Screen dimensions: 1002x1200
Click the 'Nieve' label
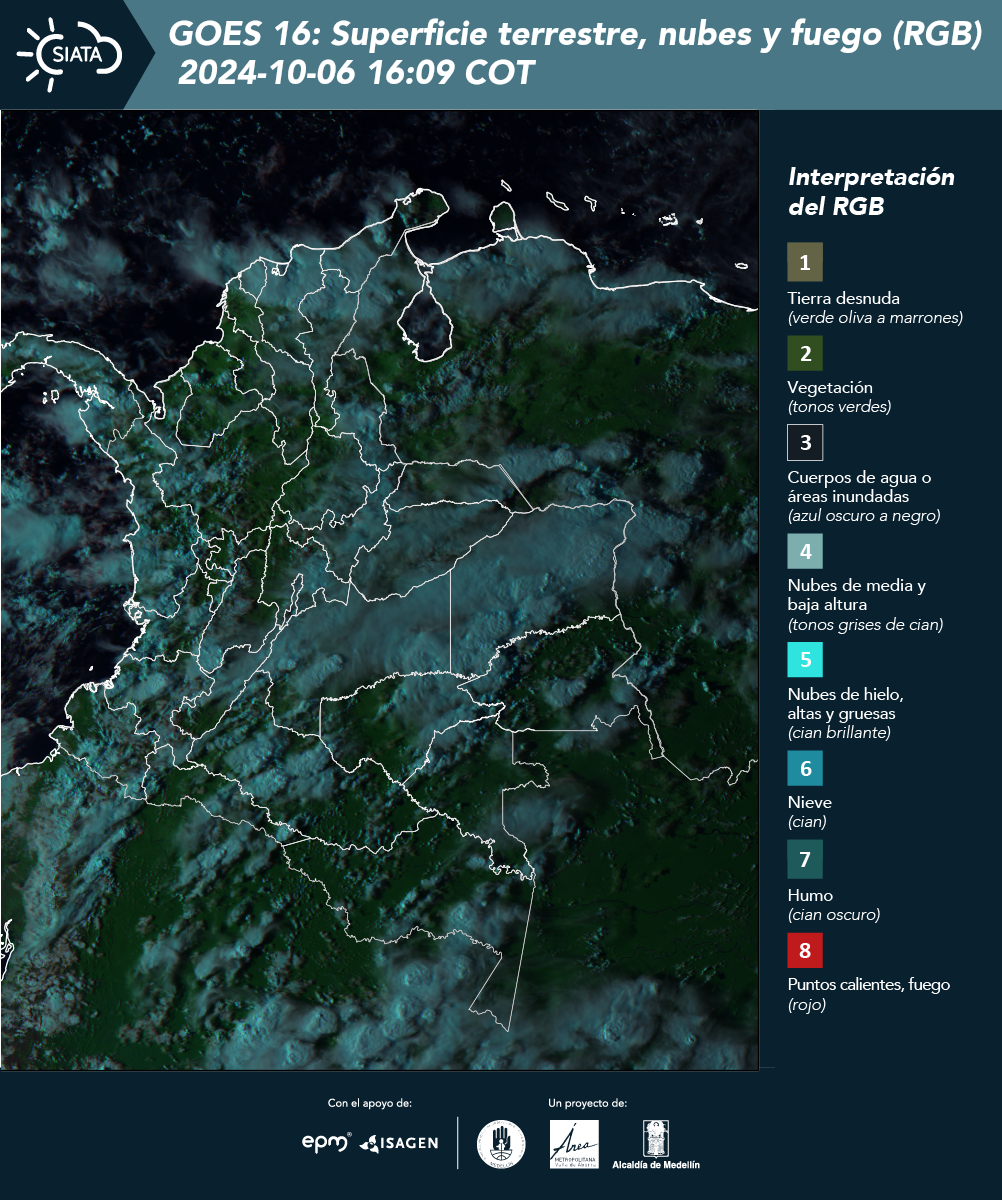coord(809,802)
